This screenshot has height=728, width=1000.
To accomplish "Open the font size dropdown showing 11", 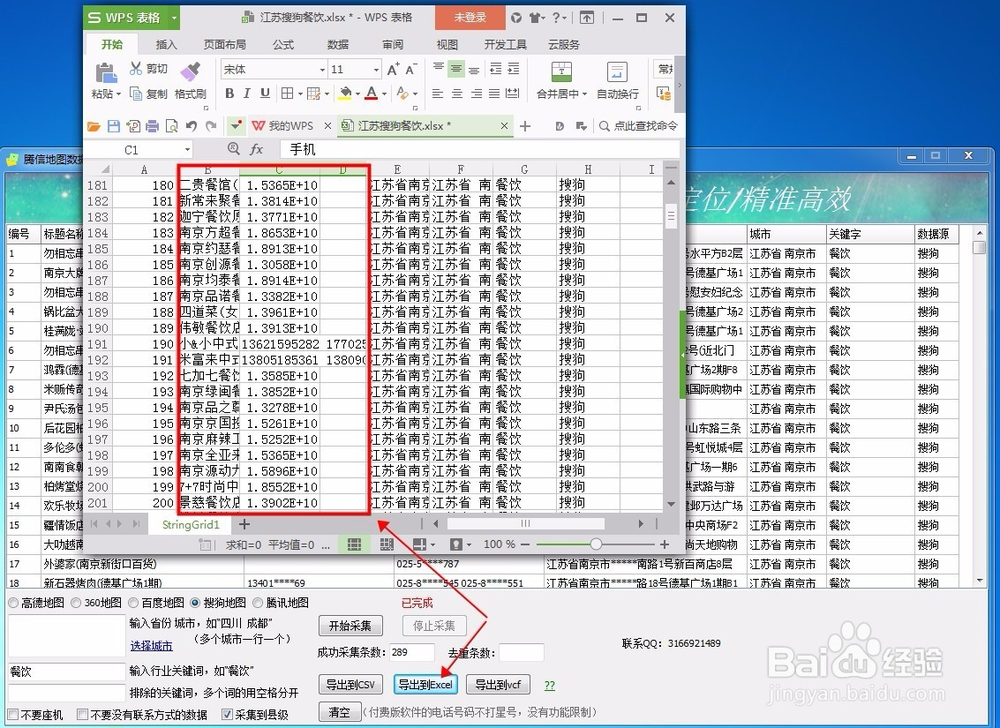I will (351, 69).
